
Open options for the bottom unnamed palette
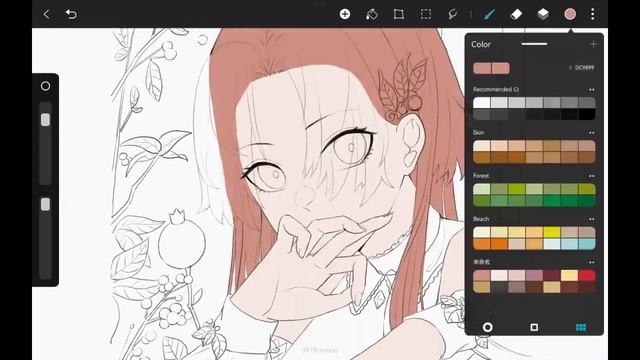591,262
